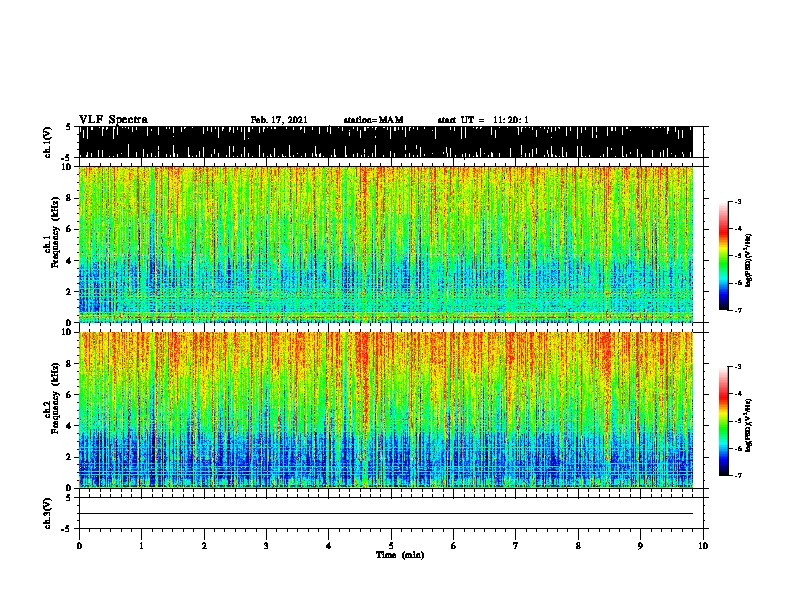Click the ch.2 spectrogram color bar

[724, 421]
